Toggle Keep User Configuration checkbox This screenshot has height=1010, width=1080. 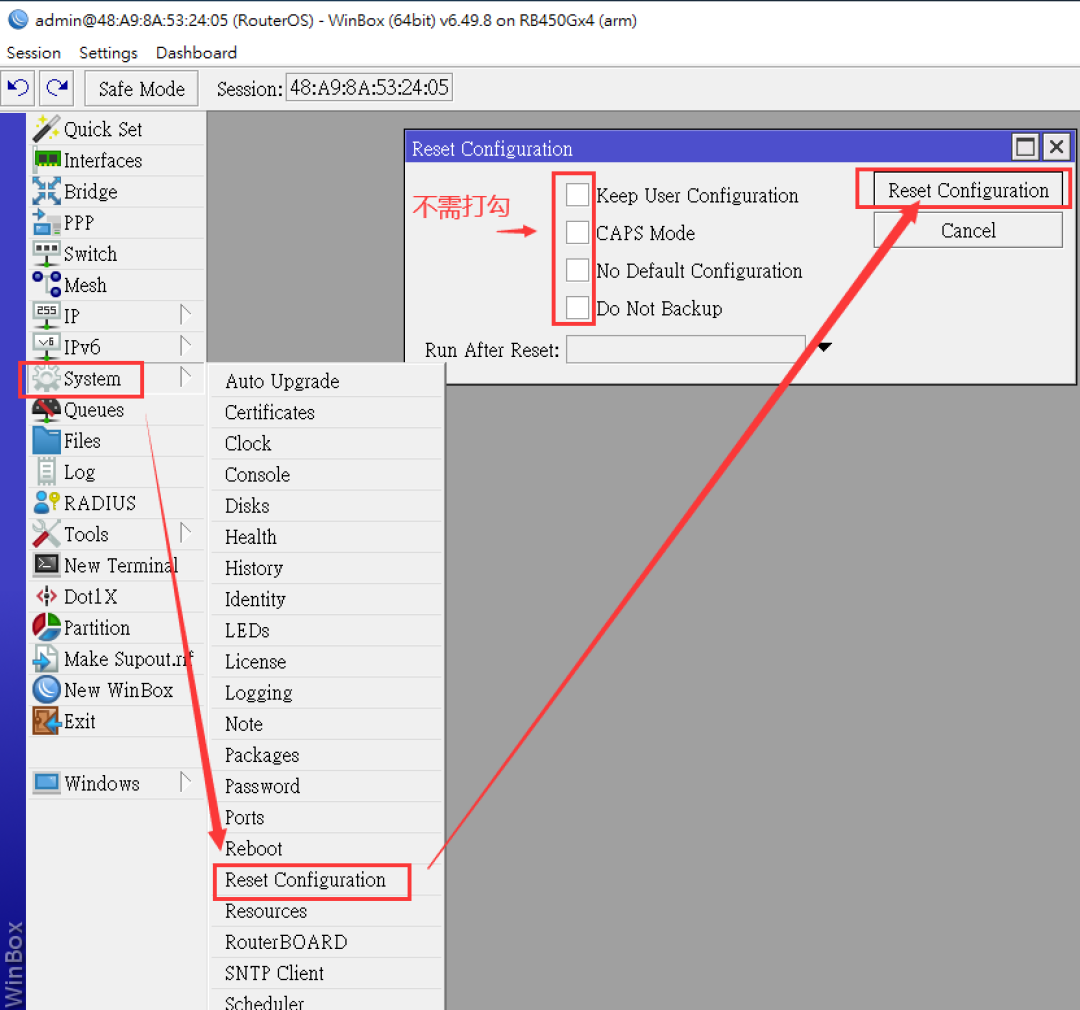577,195
